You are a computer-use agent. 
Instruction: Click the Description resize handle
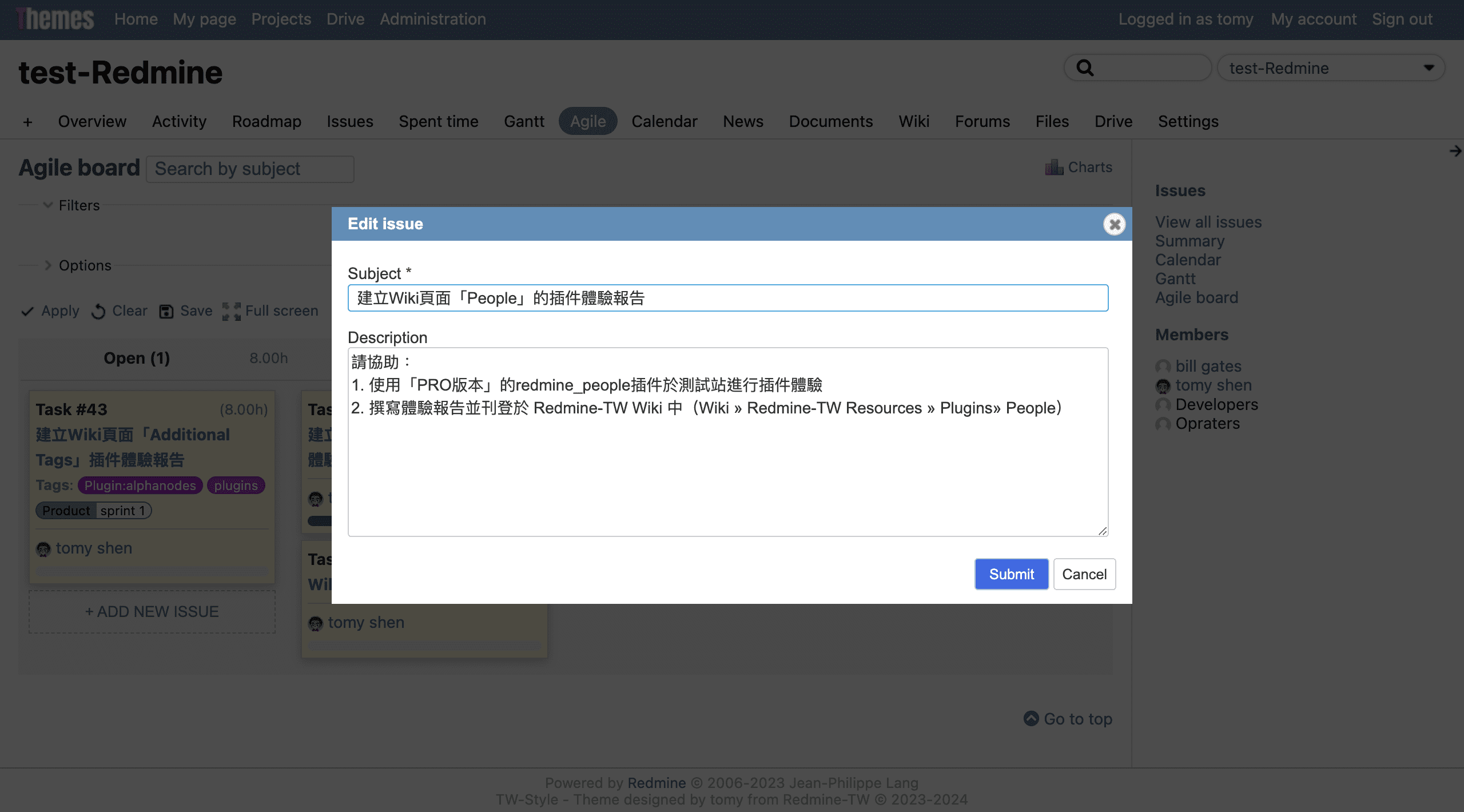[x=1103, y=531]
